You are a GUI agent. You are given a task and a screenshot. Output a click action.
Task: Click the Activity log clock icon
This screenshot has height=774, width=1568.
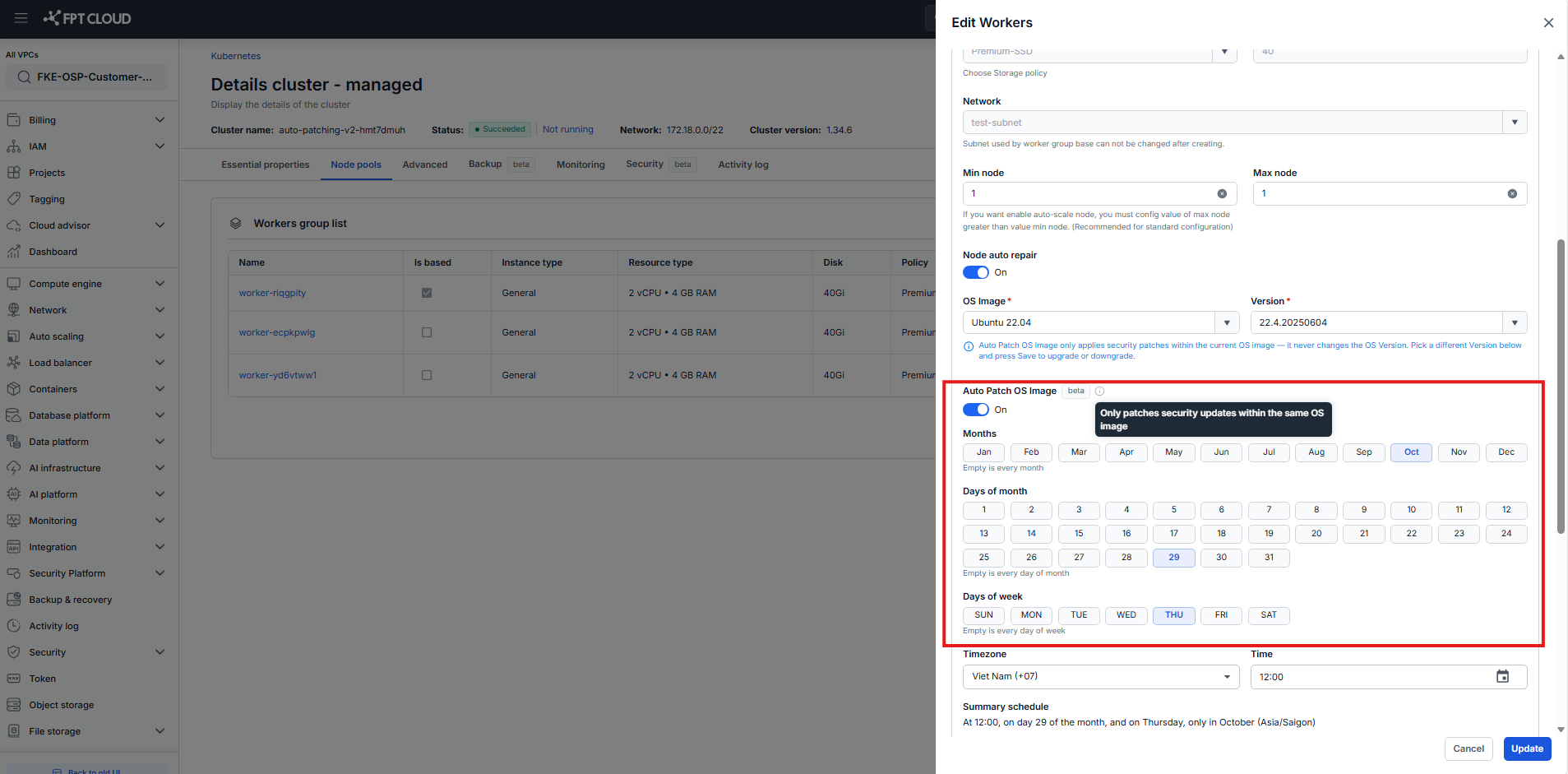[x=14, y=626]
